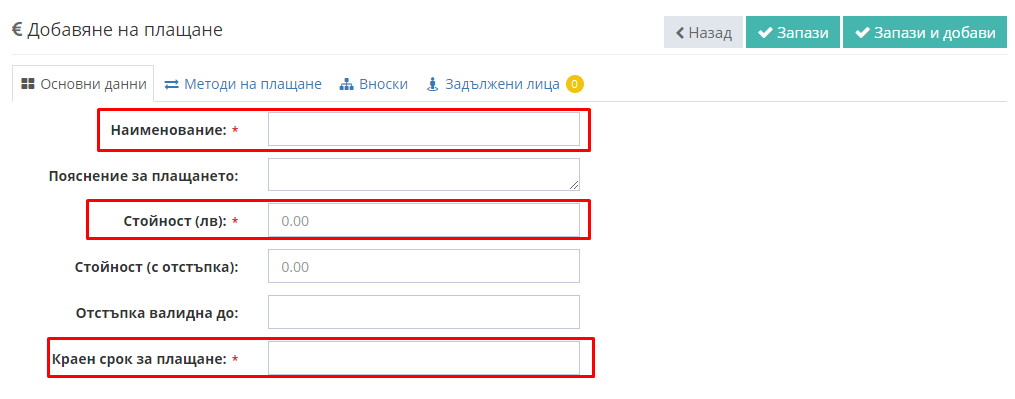Click the Краен срок за плащане label
Viewport: 1015px width, 399px height.
(139, 358)
